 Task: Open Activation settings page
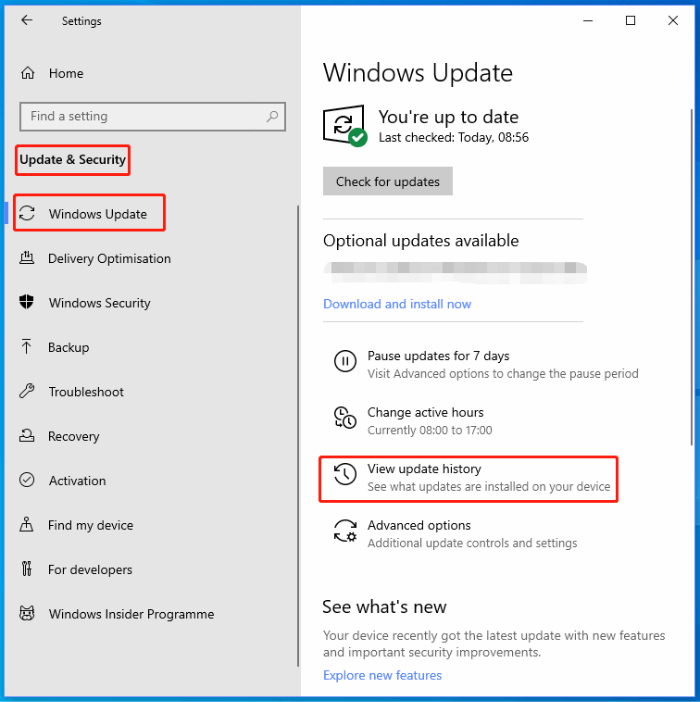(77, 480)
